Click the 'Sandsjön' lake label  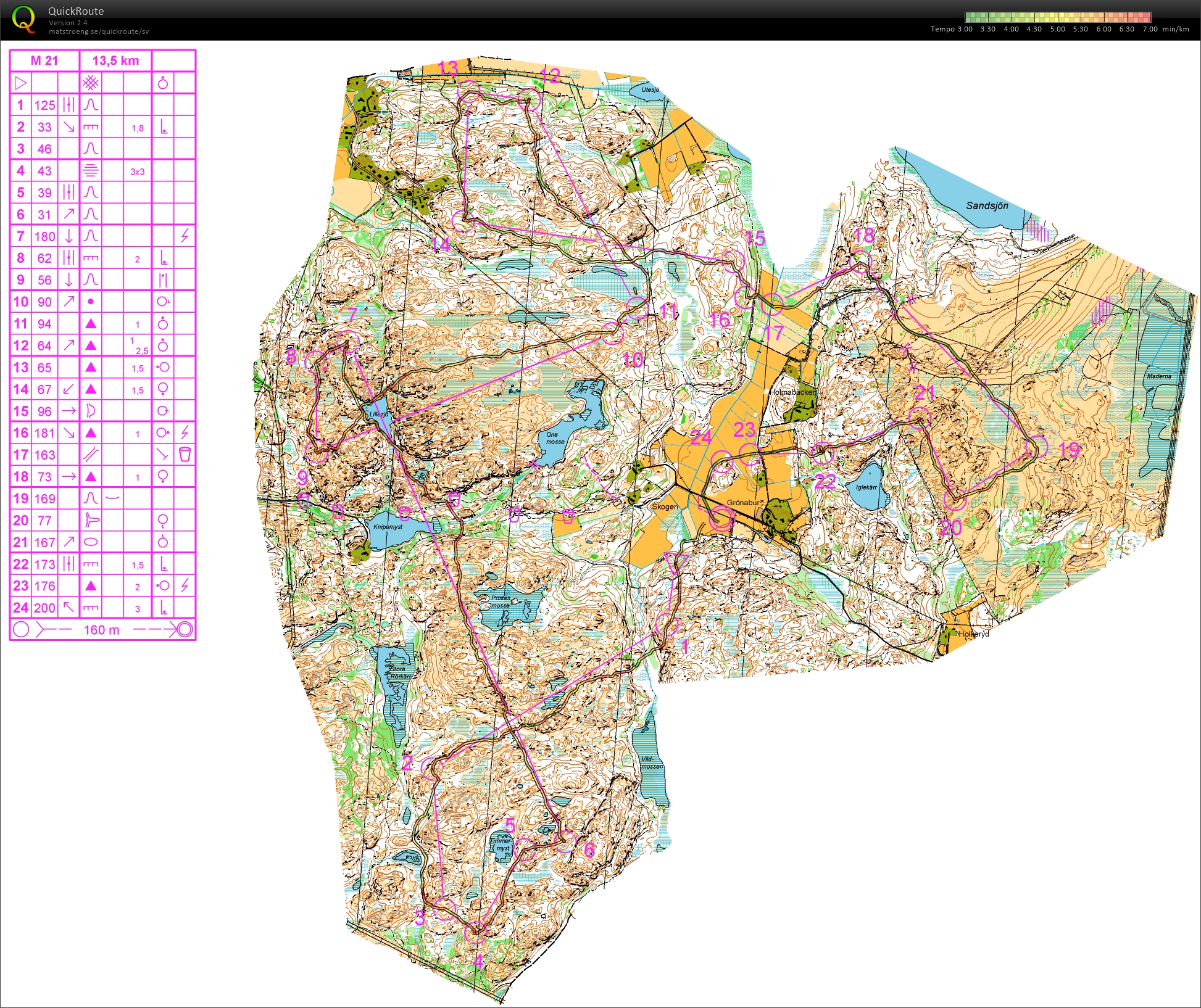pyautogui.click(x=987, y=205)
